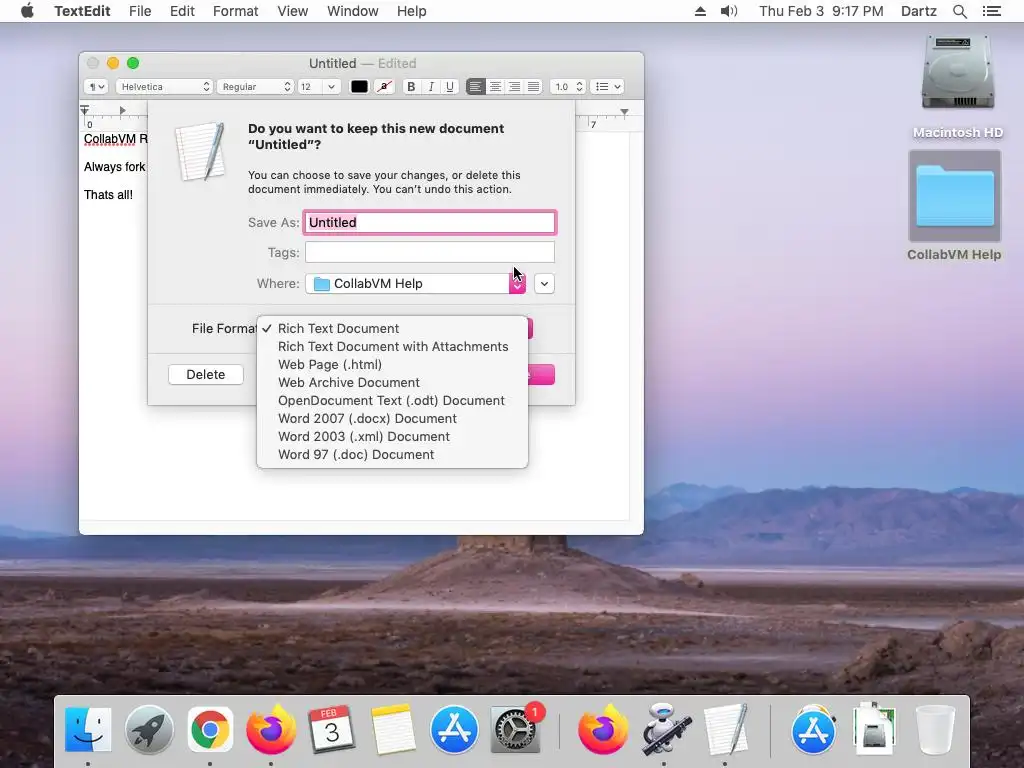Open the View menu
Image resolution: width=1024 pixels, height=768 pixels.
click(293, 11)
